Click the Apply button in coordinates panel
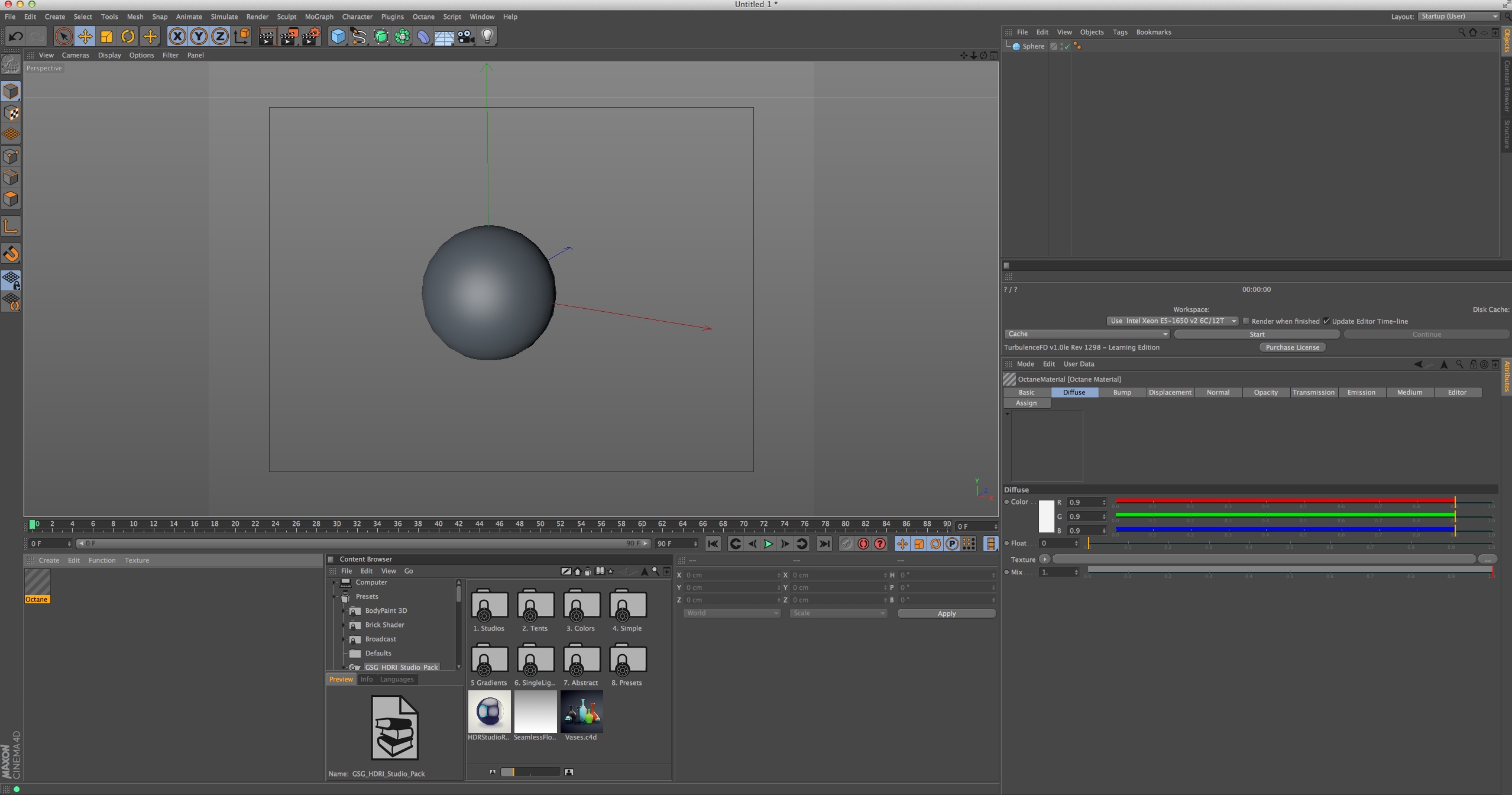The width and height of the screenshot is (1512, 795). [x=946, y=613]
